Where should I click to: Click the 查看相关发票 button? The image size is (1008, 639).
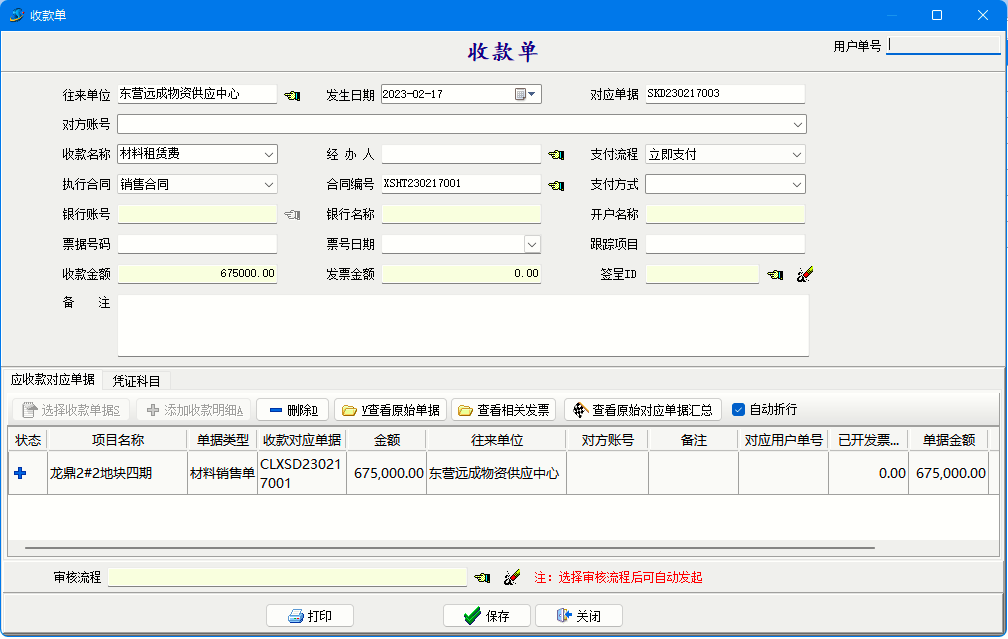click(x=504, y=410)
